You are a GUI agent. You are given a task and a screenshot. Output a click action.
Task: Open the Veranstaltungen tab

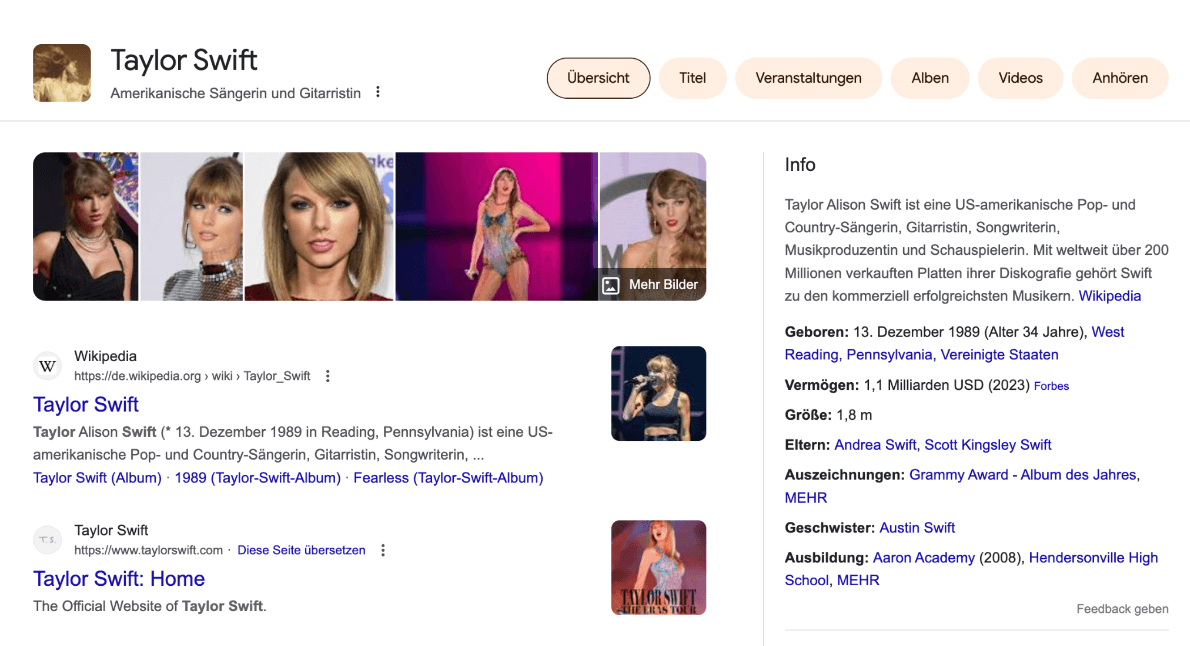point(808,78)
